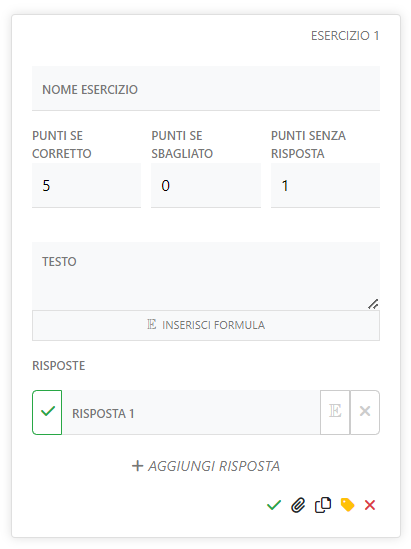Click inside the Testo text area

(x=206, y=276)
